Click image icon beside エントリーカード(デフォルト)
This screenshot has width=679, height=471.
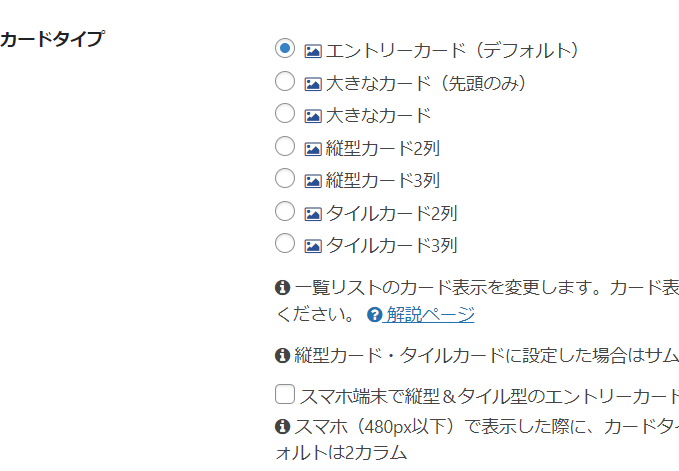pos(313,50)
